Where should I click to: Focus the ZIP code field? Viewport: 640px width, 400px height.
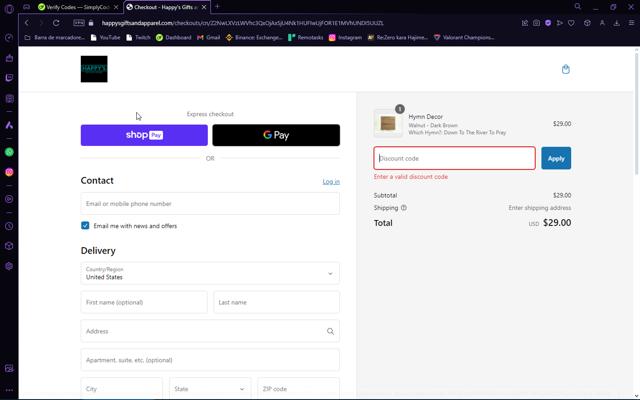pyautogui.click(x=298, y=389)
